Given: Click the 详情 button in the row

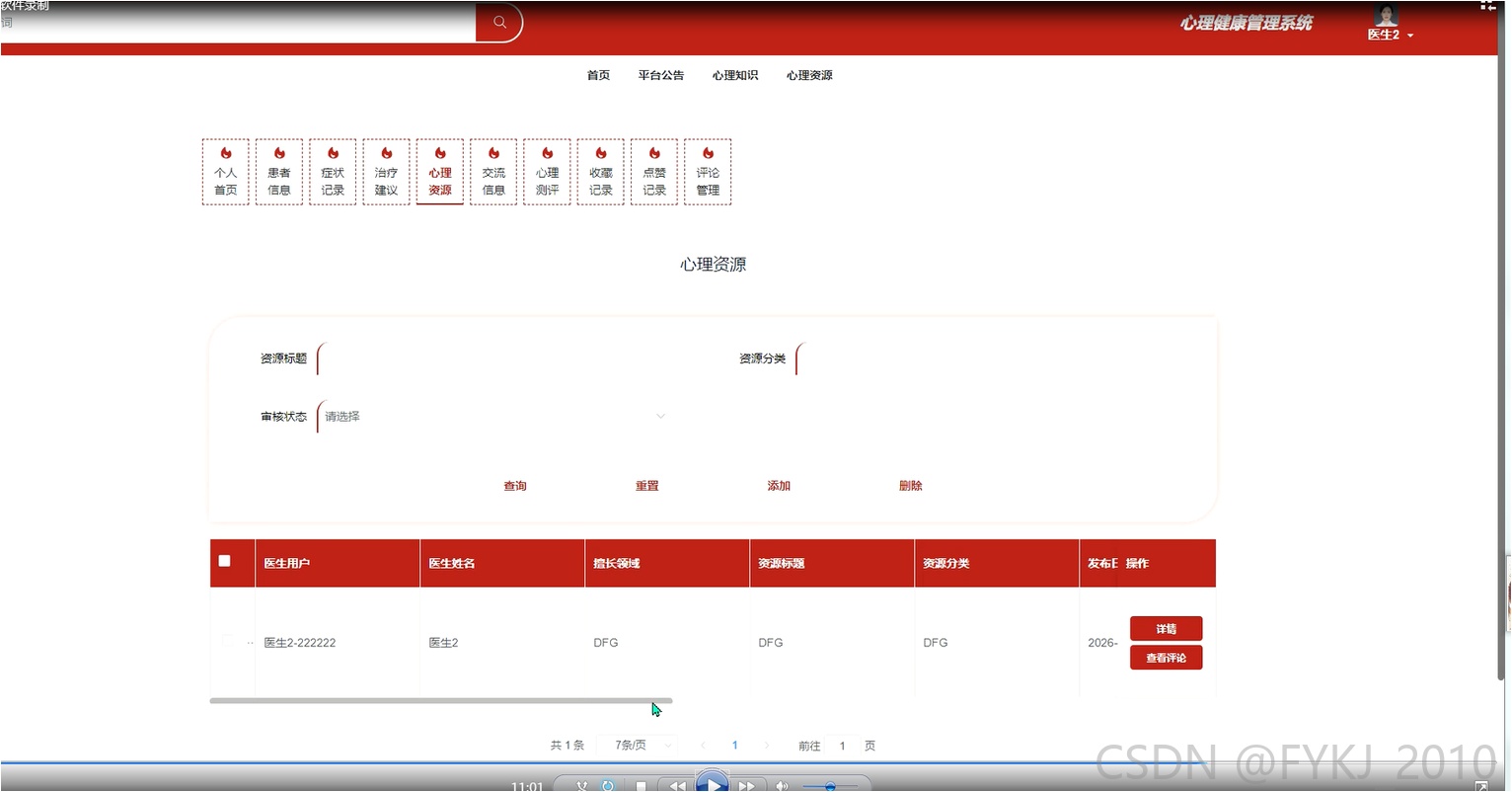Looking at the screenshot, I should pyautogui.click(x=1166, y=629).
